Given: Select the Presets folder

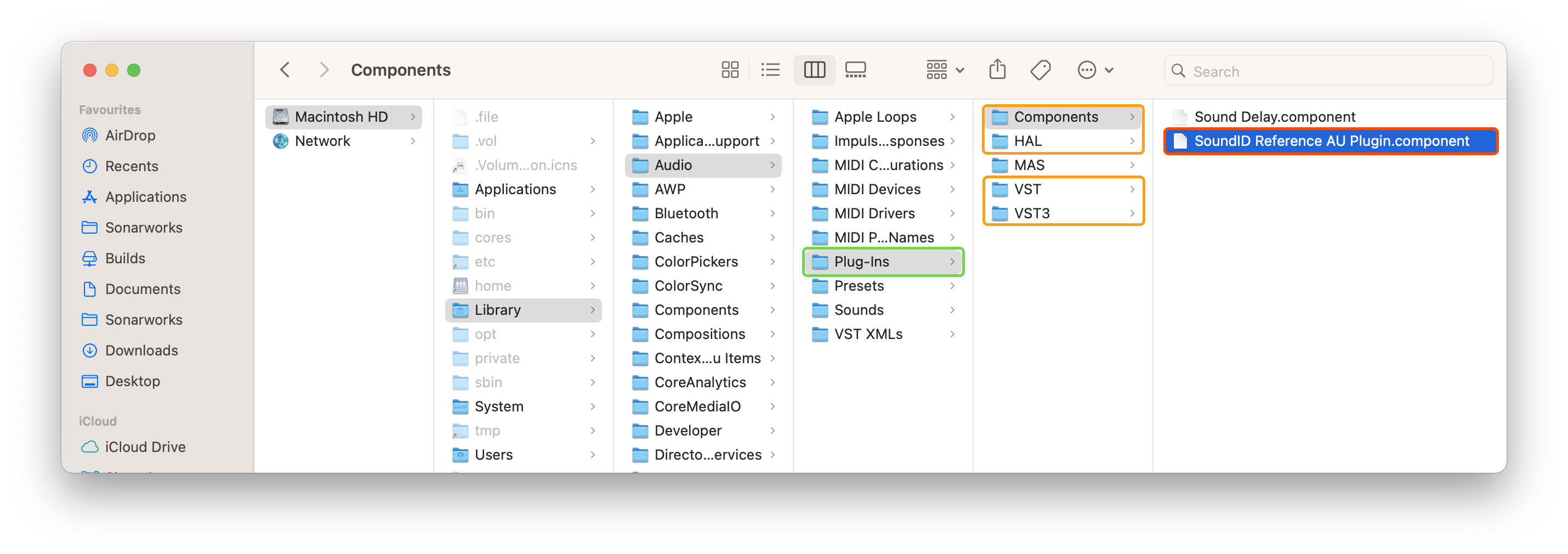Looking at the screenshot, I should click(x=883, y=286).
